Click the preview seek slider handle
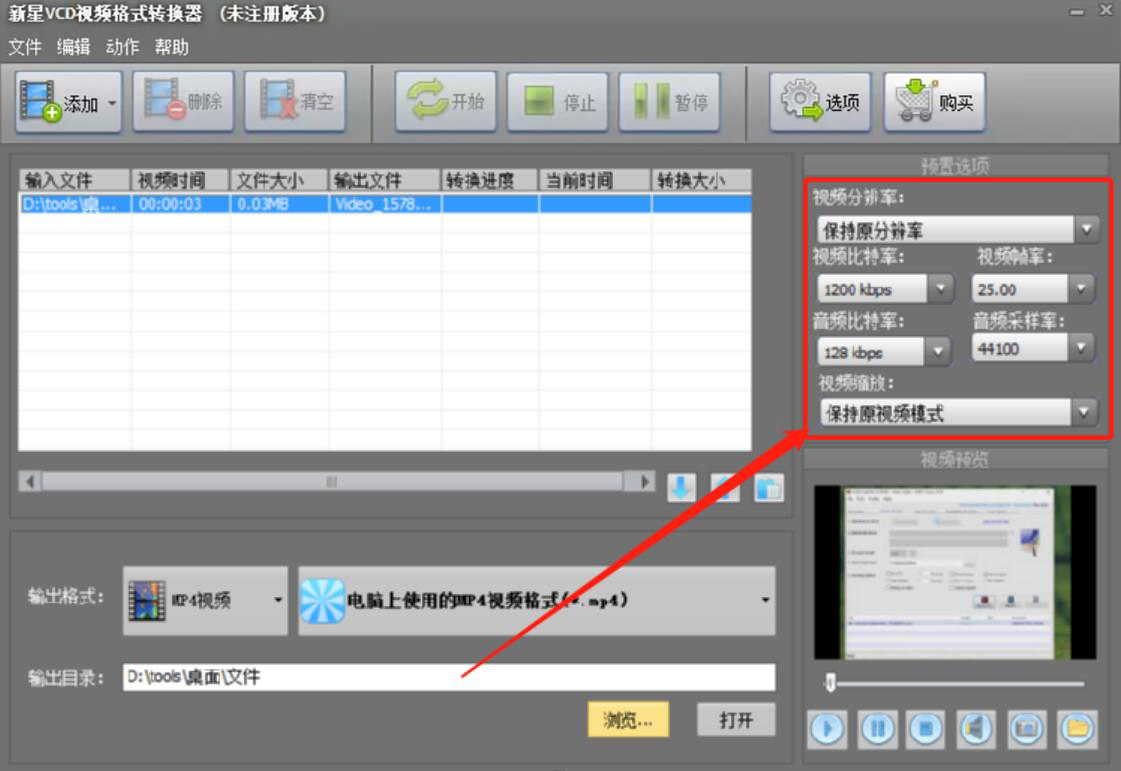Screen dimensions: 1121x771 click(830, 682)
